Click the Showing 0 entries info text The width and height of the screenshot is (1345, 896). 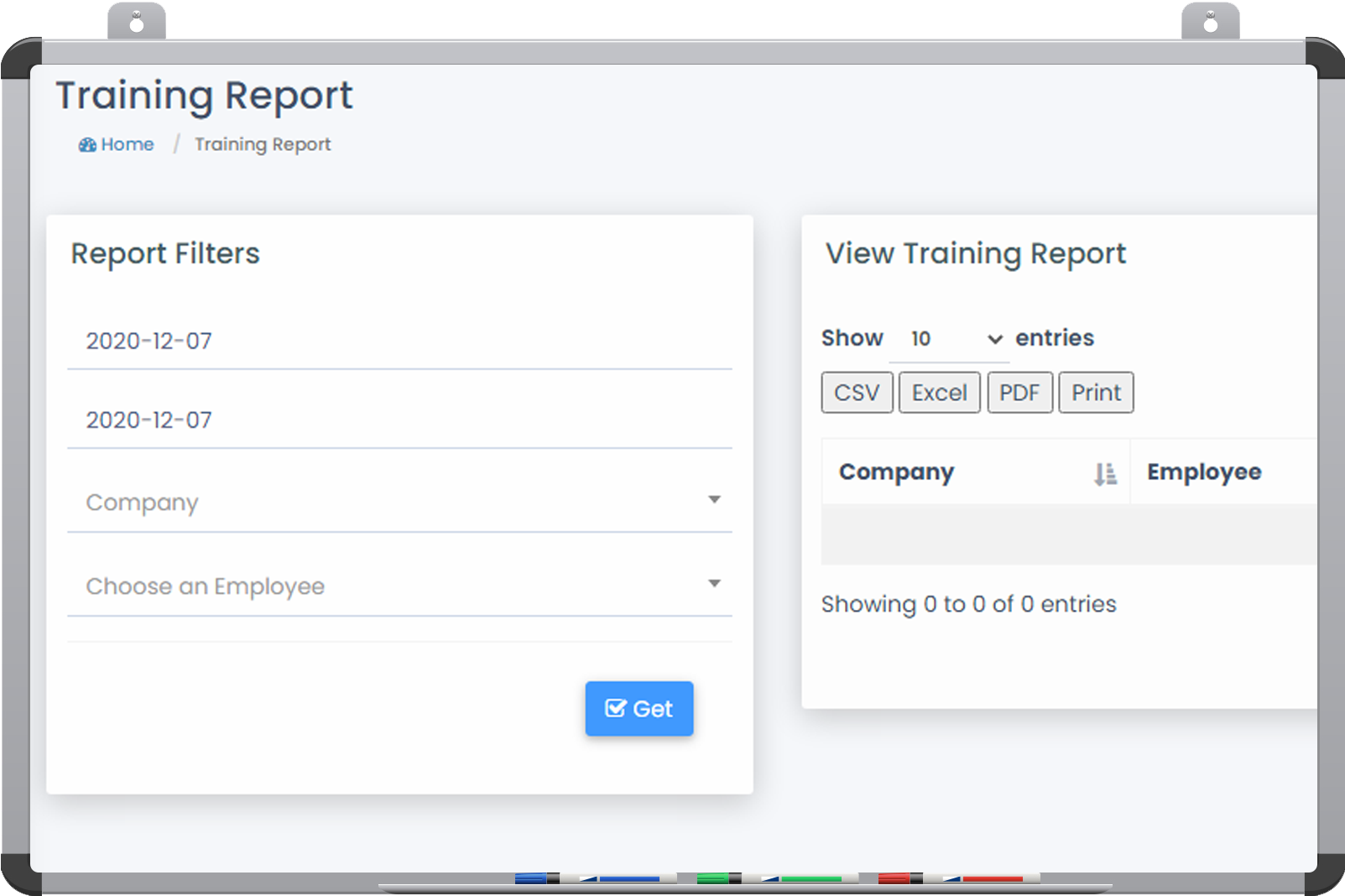(x=968, y=604)
